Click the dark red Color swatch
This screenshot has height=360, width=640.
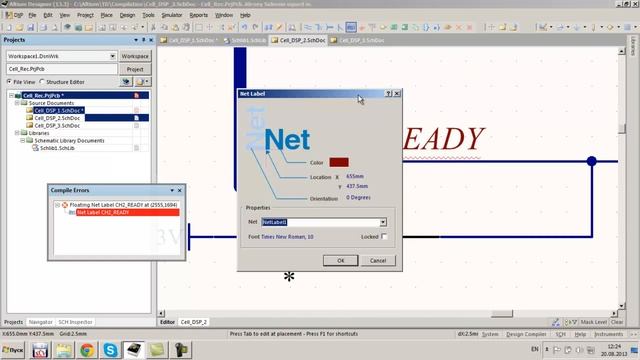(x=339, y=162)
